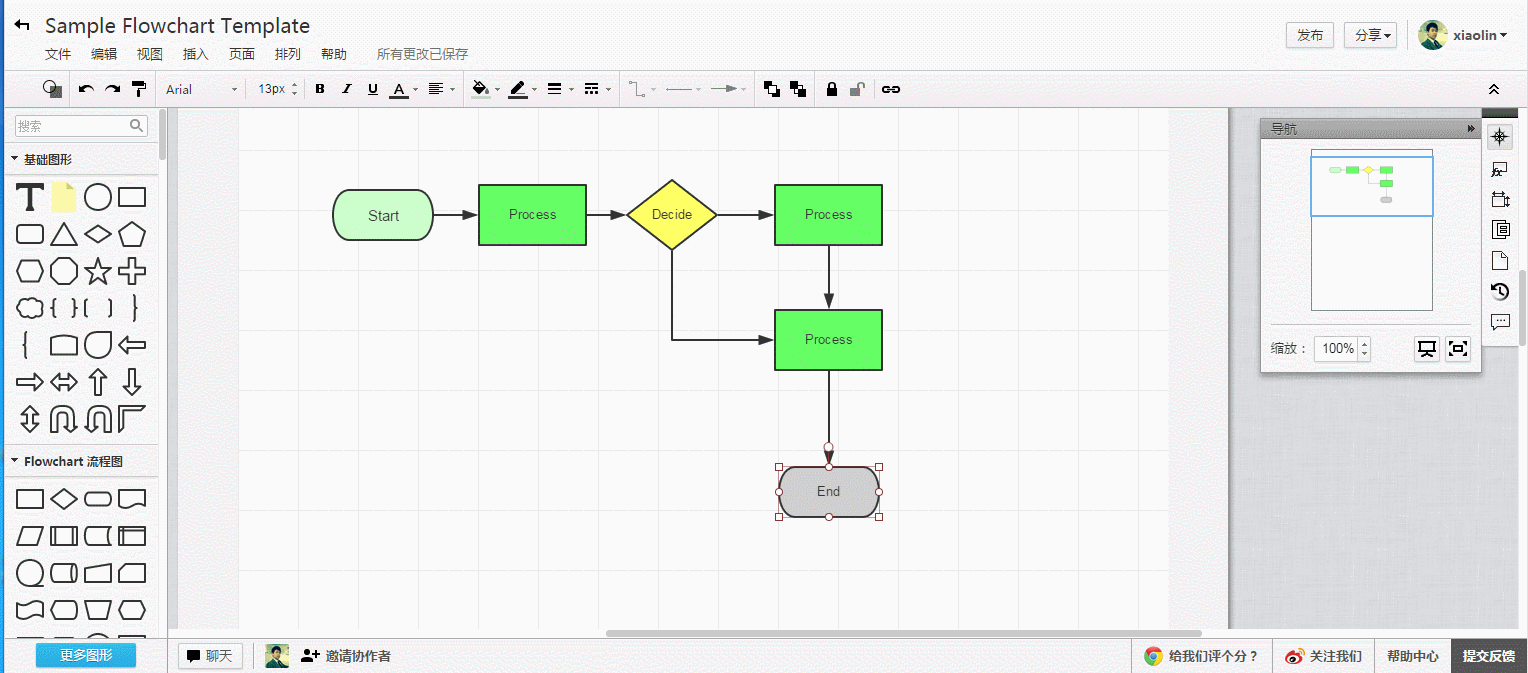This screenshot has width=1528, height=673.
Task: Select the star shape from basic shapes
Action: 97,271
